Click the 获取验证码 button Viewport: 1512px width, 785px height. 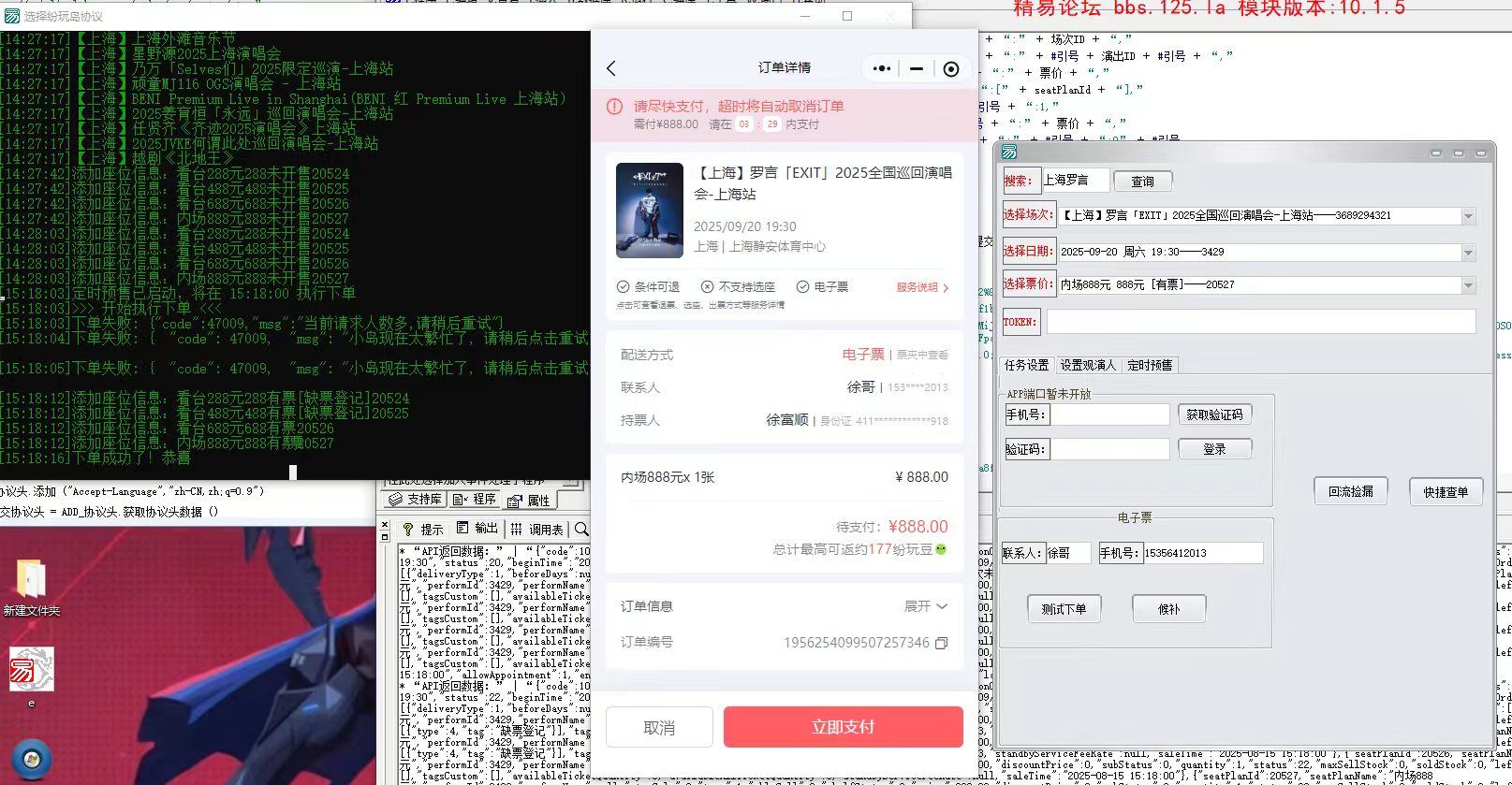pyautogui.click(x=1214, y=414)
